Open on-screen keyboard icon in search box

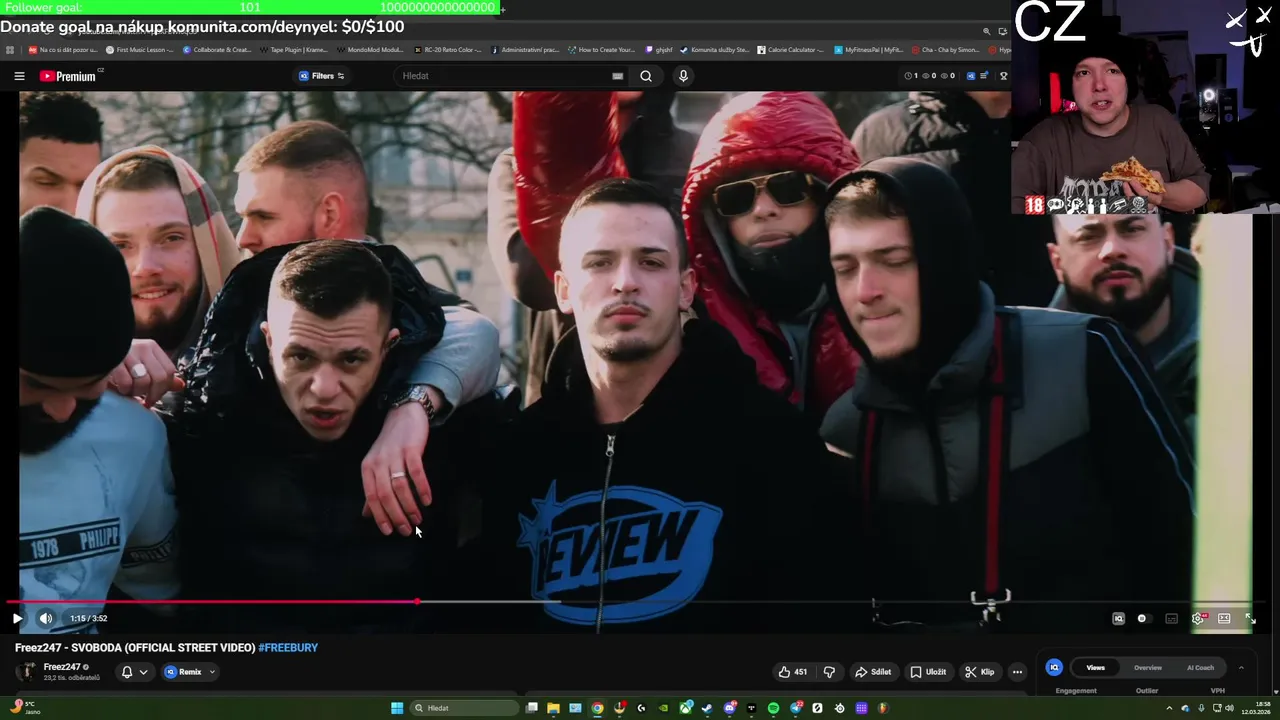[x=617, y=76]
